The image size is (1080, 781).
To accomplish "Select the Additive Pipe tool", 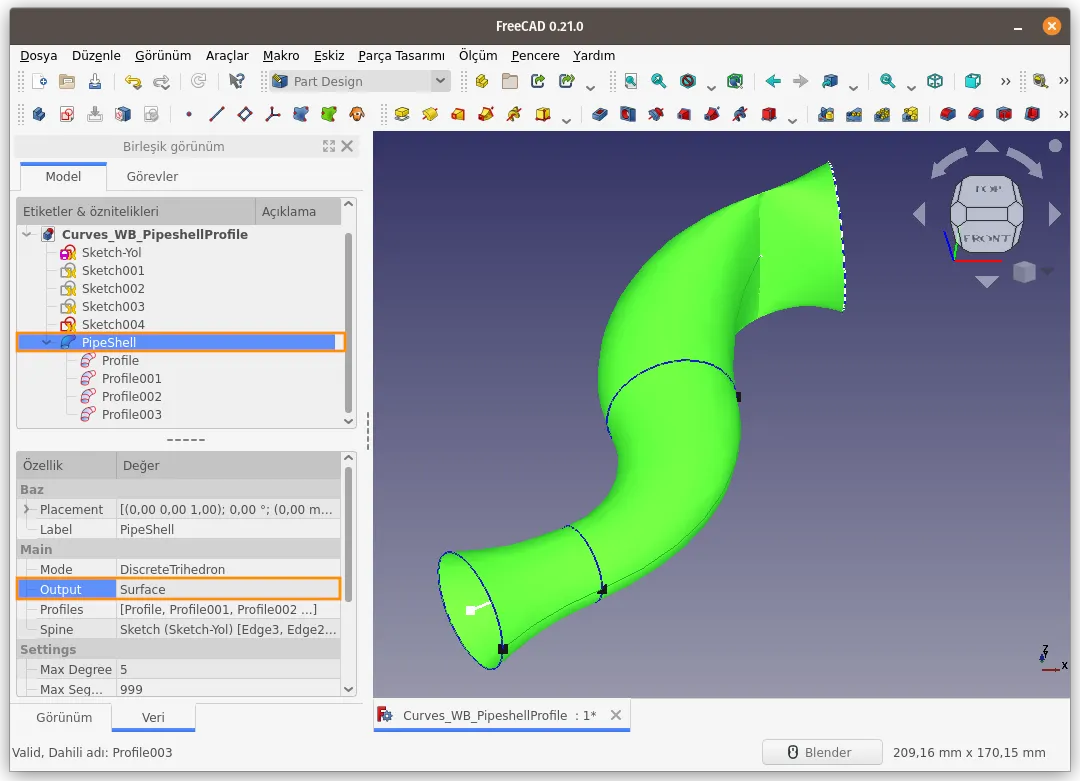I will tap(486, 114).
